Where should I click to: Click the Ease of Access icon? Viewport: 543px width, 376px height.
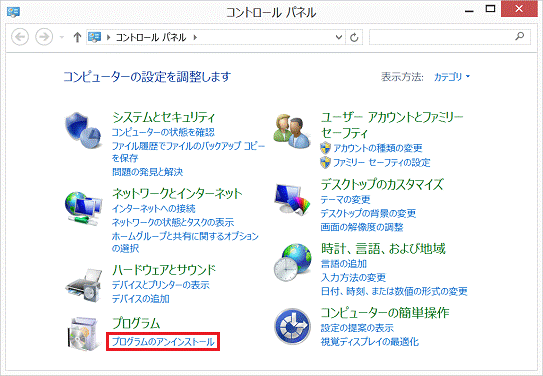(x=292, y=326)
